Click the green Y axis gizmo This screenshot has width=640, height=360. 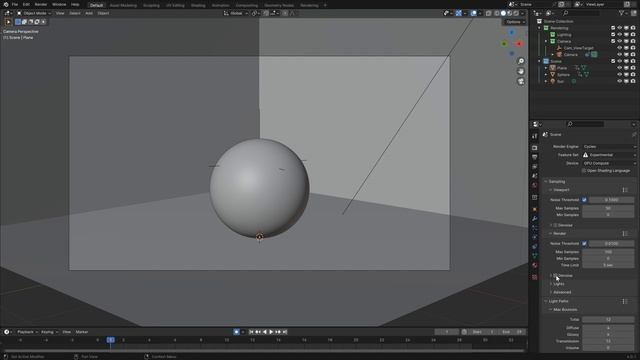504,44
